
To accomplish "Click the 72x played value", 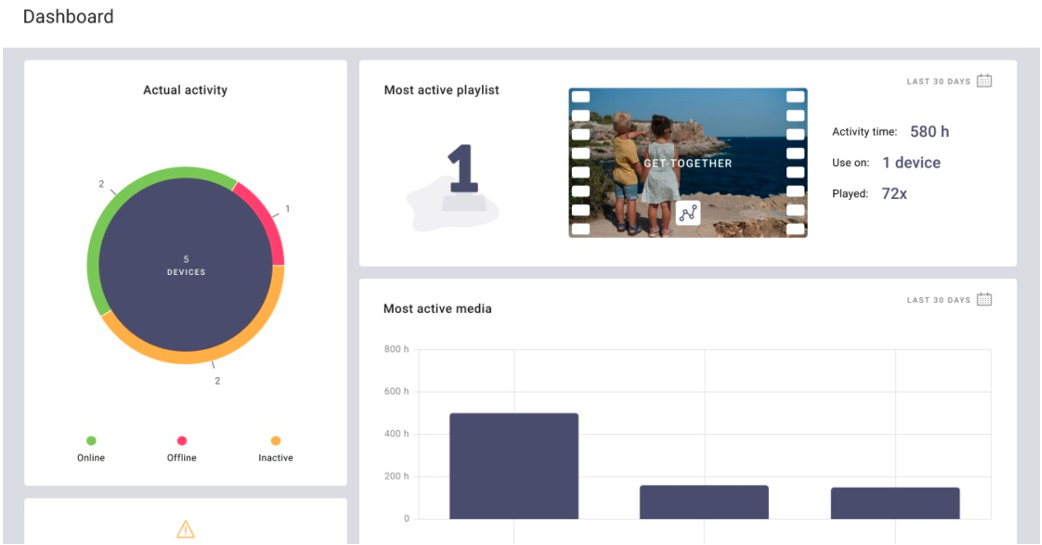I will pyautogui.click(x=894, y=193).
